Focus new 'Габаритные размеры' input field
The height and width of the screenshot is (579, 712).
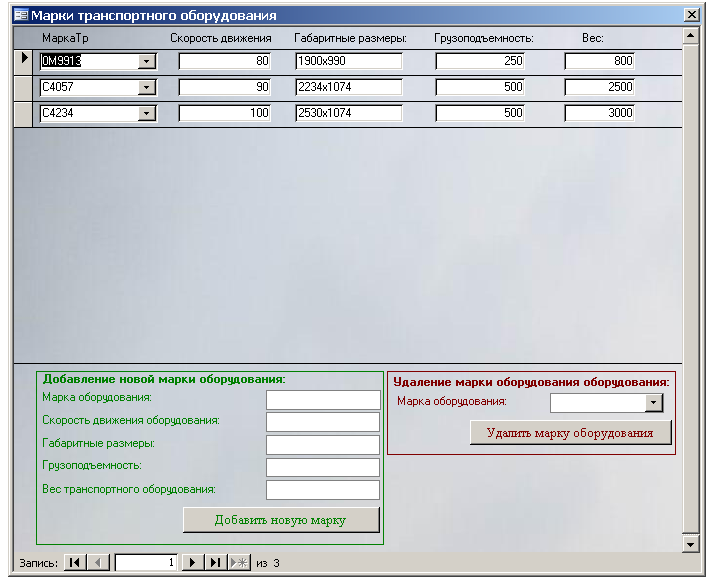point(323,445)
